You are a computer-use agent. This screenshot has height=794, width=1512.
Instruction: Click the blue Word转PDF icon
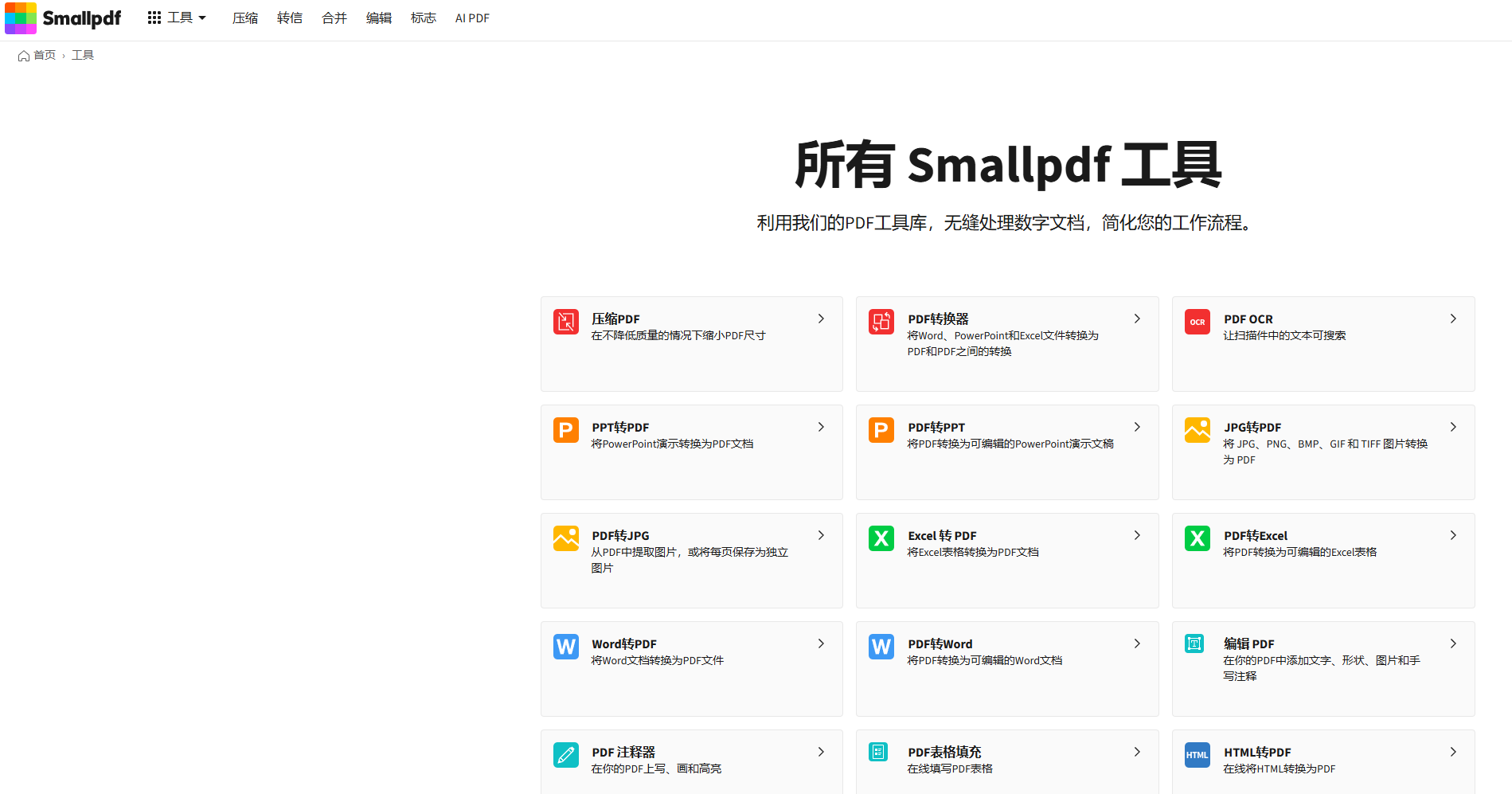pyautogui.click(x=565, y=647)
